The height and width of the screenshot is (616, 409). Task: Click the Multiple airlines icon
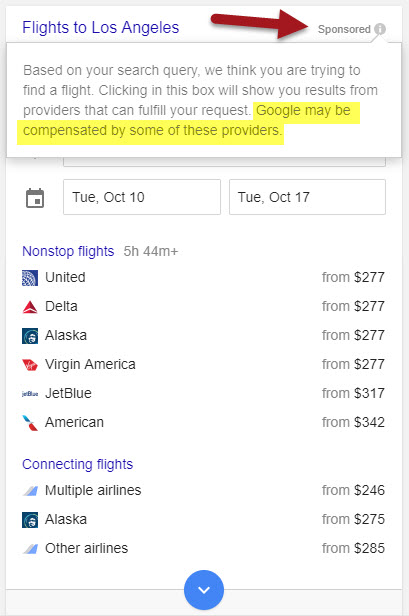(x=30, y=491)
